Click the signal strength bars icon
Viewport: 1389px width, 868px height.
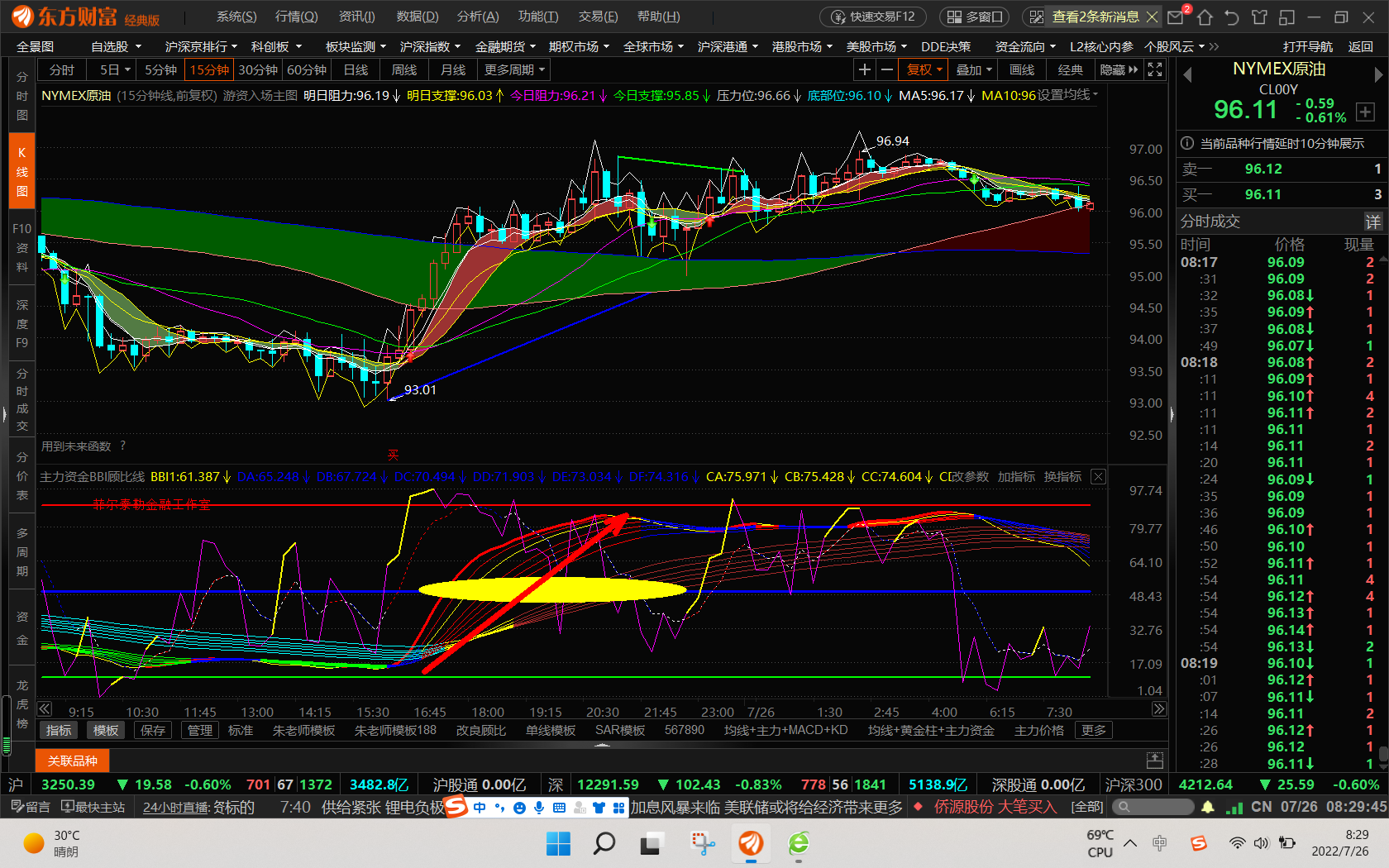coord(1234,807)
